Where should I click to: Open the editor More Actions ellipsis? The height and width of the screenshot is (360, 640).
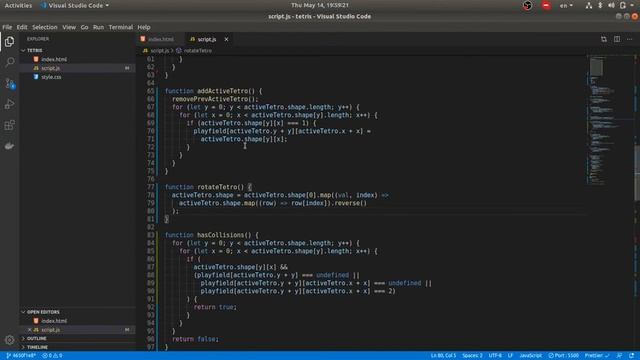pos(630,39)
